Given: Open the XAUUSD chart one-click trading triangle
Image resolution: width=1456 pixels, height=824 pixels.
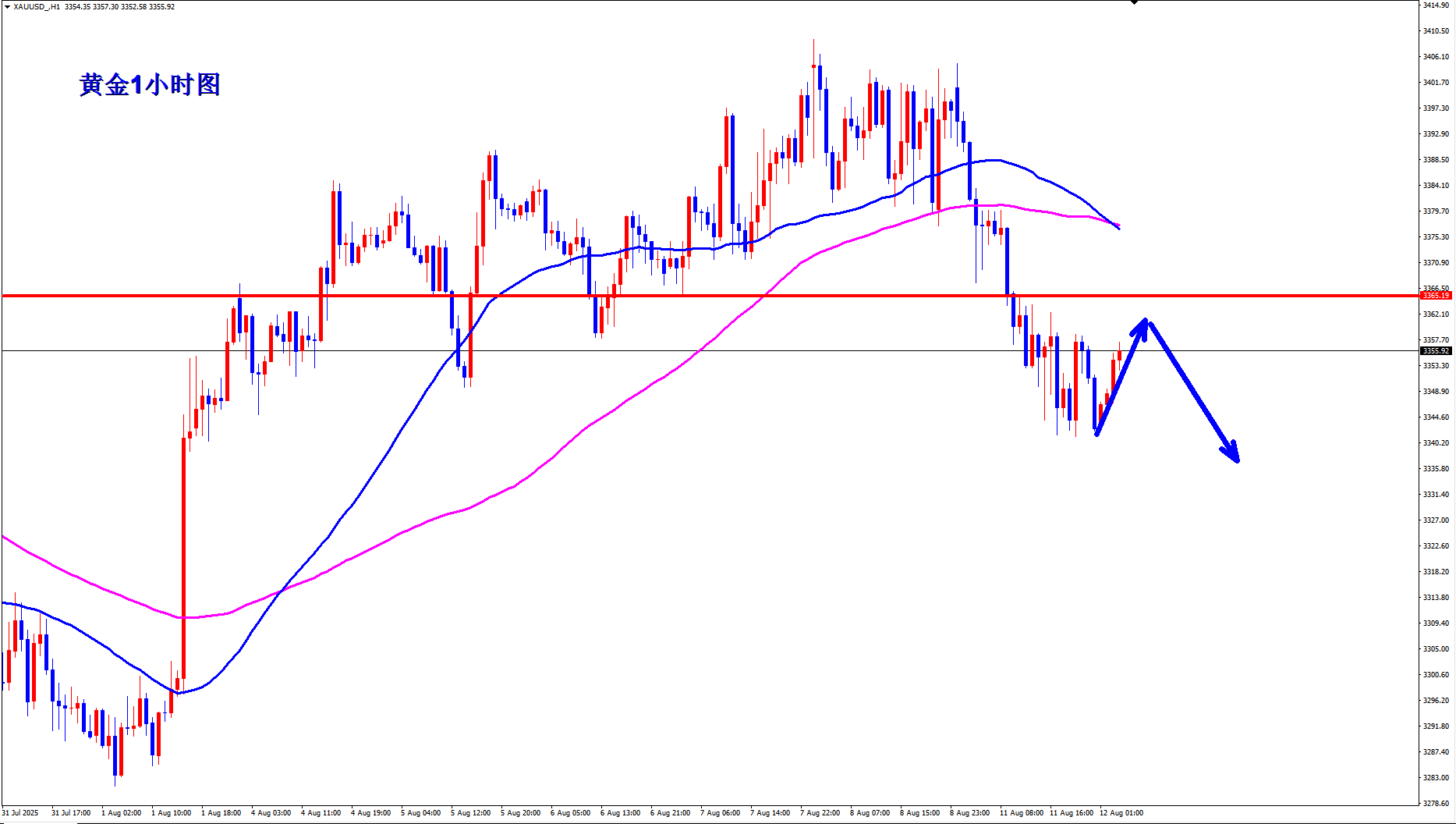Looking at the screenshot, I should (x=7, y=6).
